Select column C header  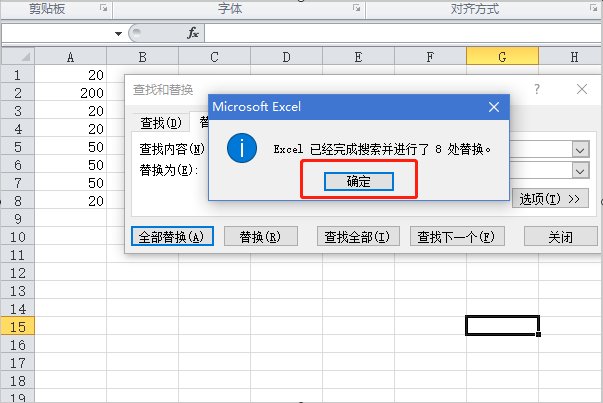click(x=214, y=57)
